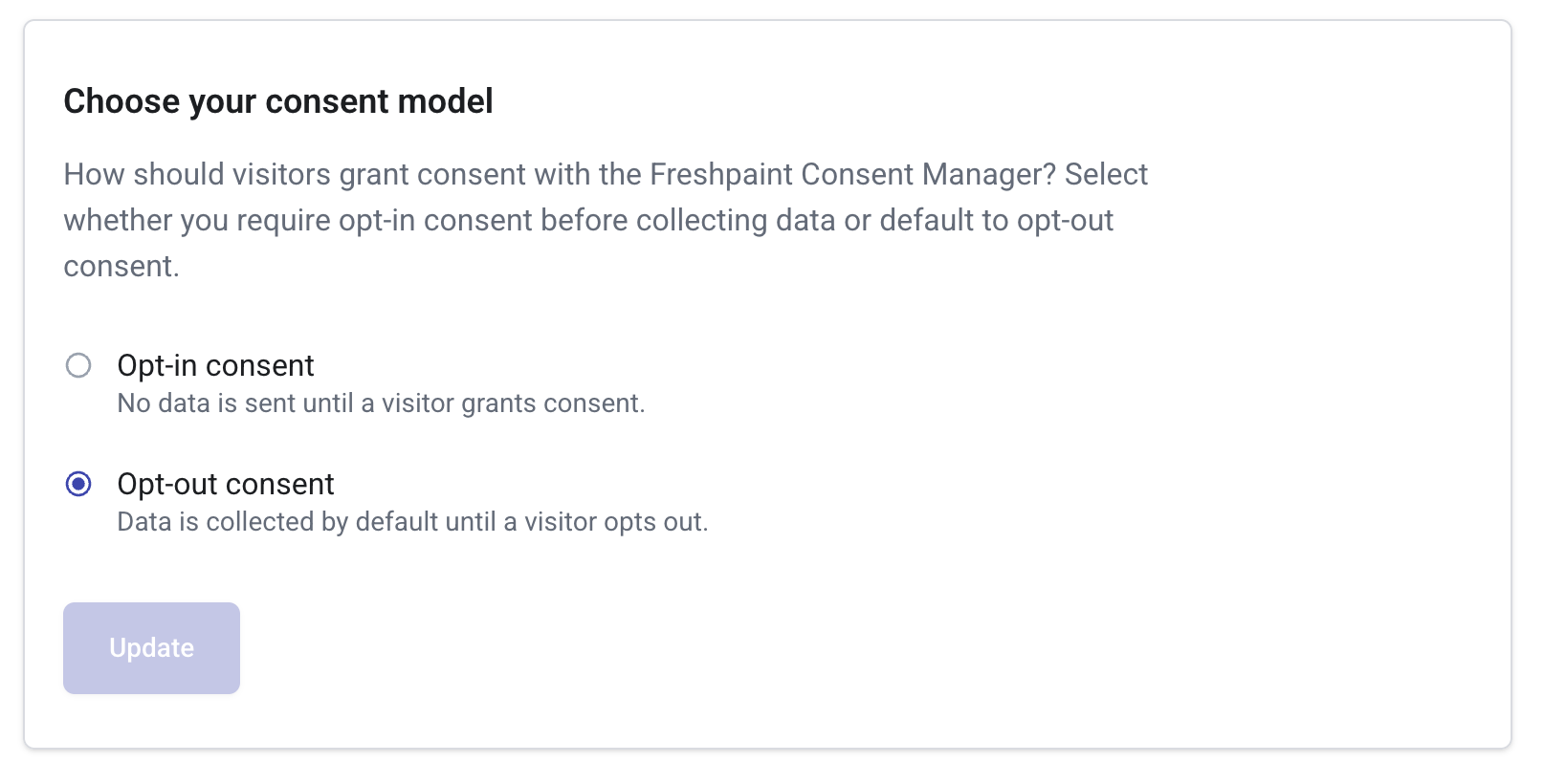
Task: Click the word "model" in the heading
Action: [449, 101]
